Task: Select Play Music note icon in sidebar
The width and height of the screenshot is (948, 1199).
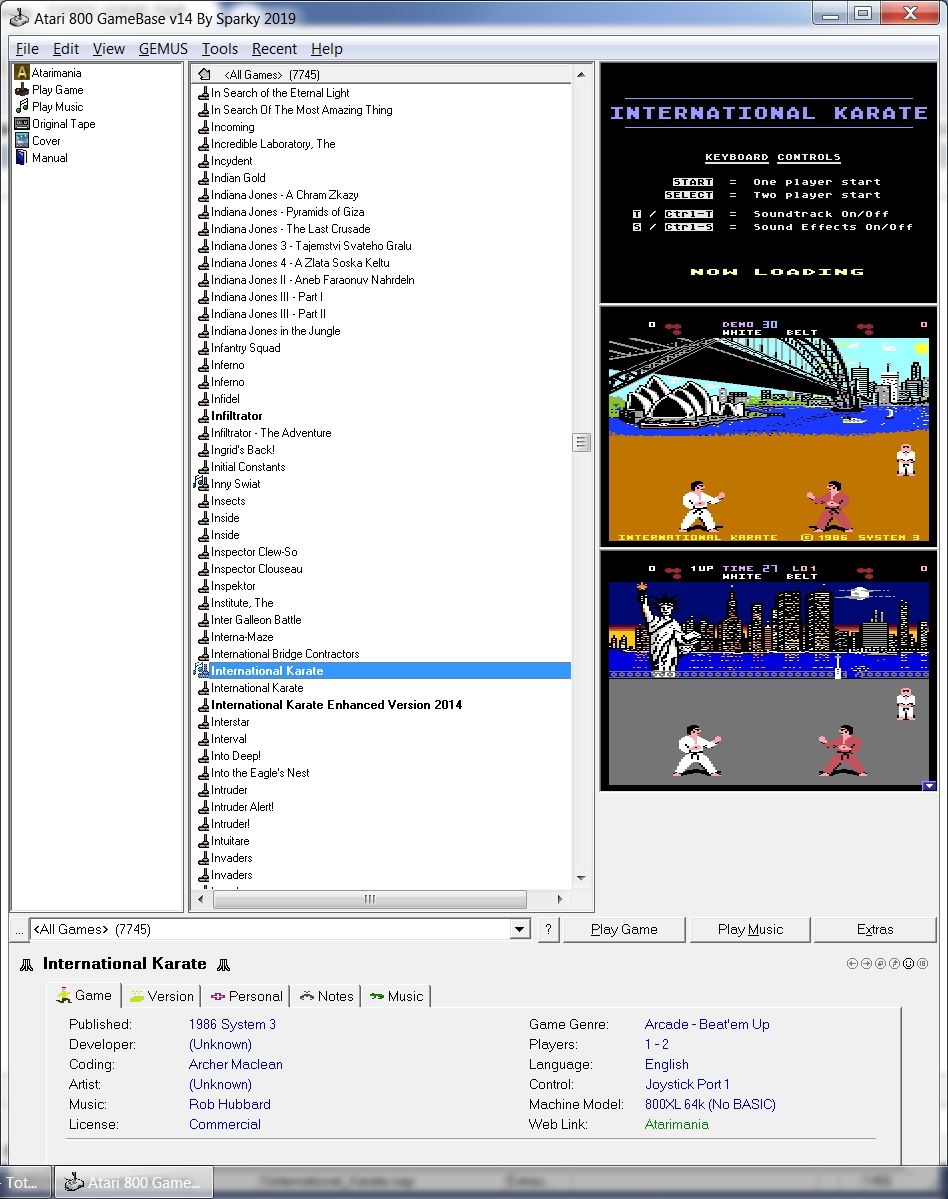Action: coord(22,106)
